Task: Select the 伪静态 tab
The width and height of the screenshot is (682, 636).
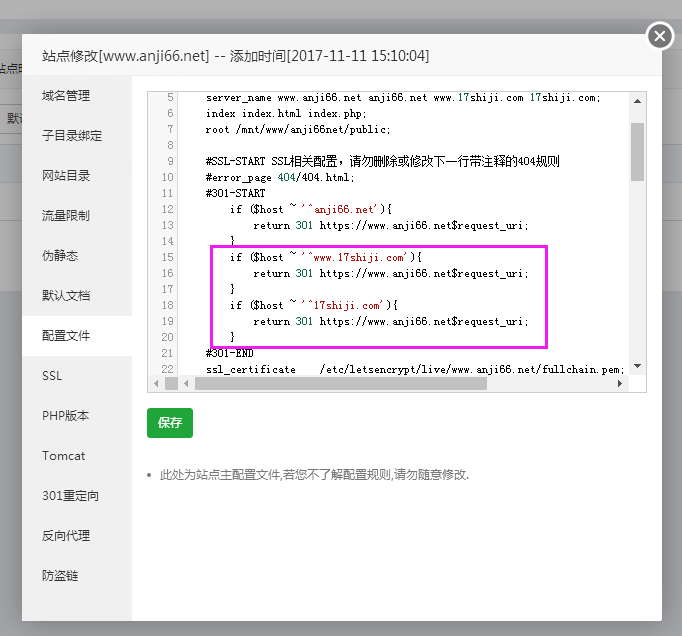Action: pos(77,256)
